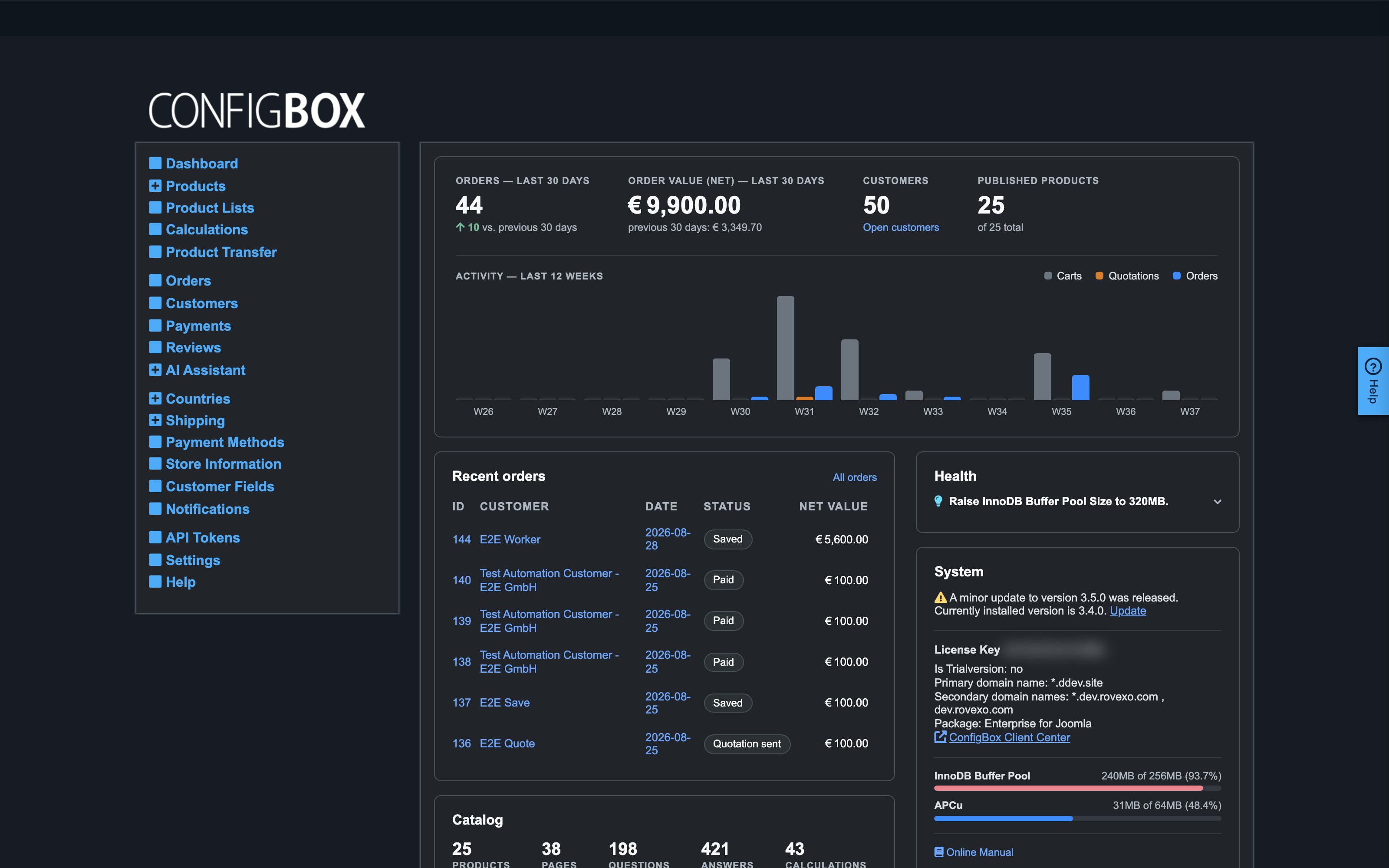
Task: Open the side Help tab
Action: pos(1373,381)
